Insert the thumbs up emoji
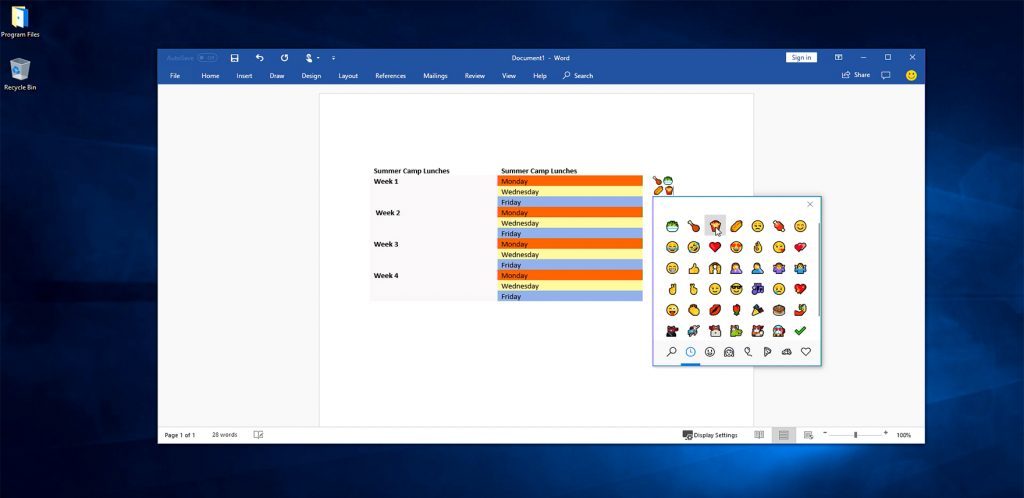 [694, 268]
